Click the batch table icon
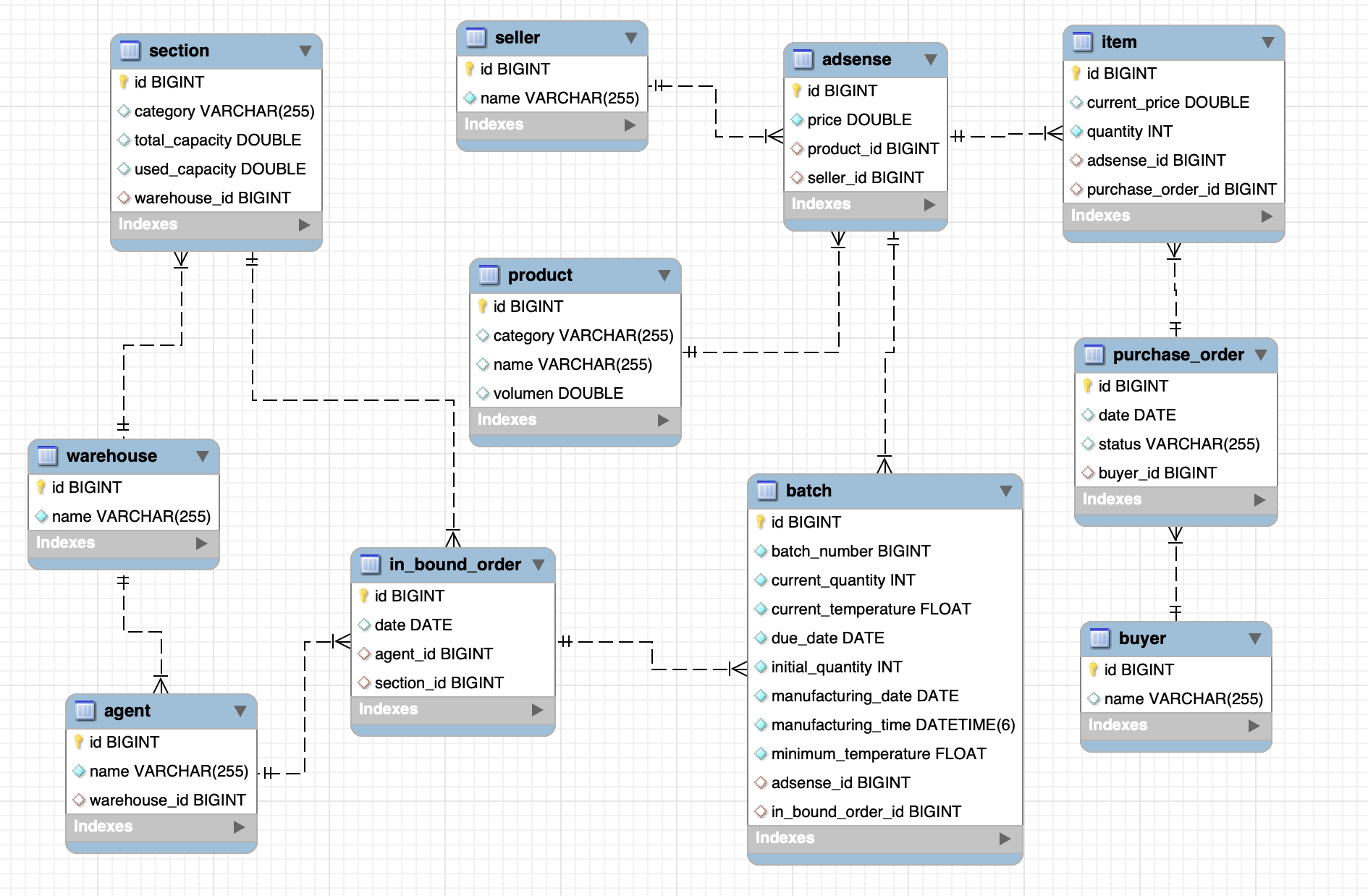Image resolution: width=1368 pixels, height=896 pixels. coord(767,491)
